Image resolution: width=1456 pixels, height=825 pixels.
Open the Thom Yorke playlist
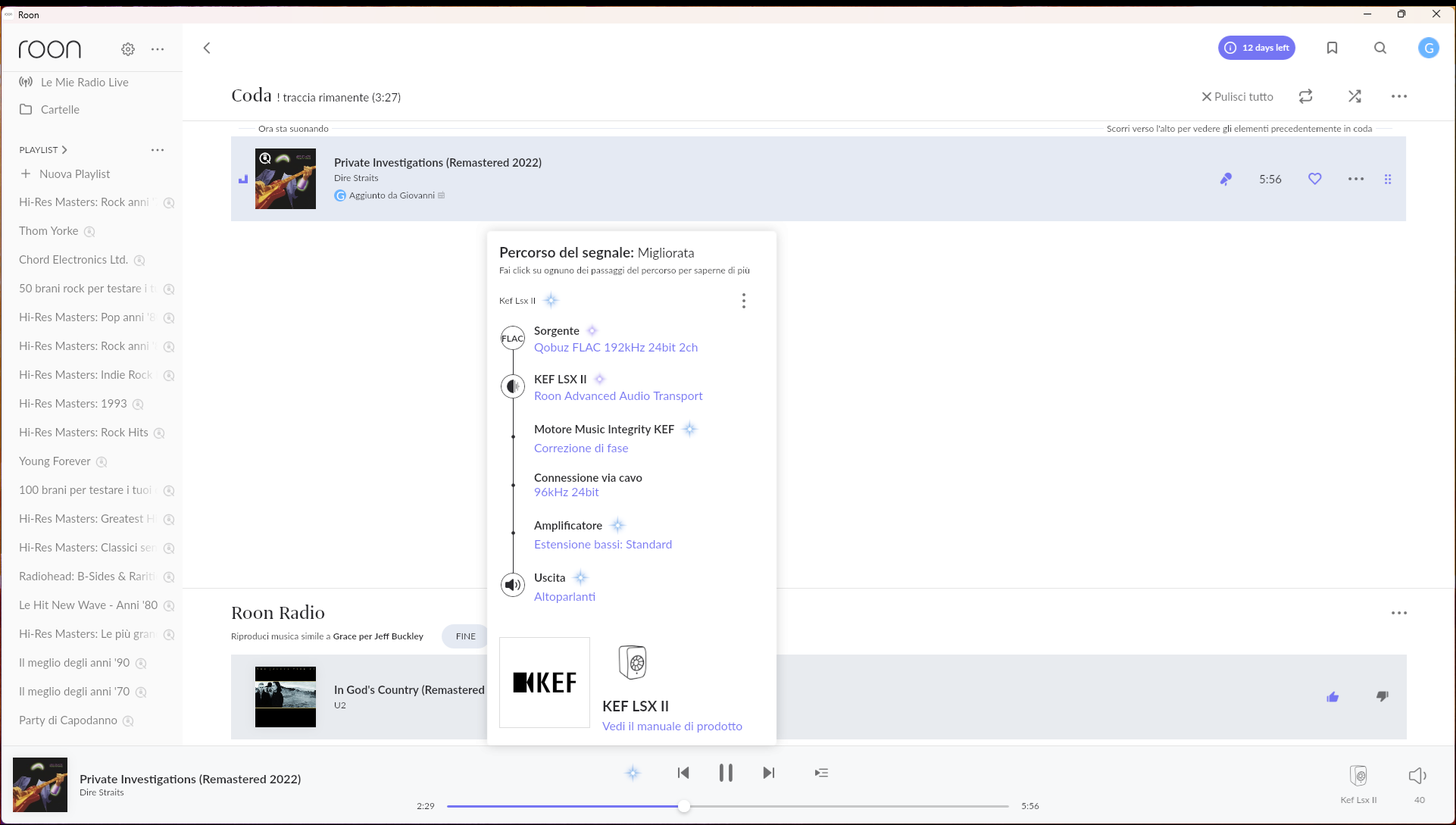coord(48,231)
